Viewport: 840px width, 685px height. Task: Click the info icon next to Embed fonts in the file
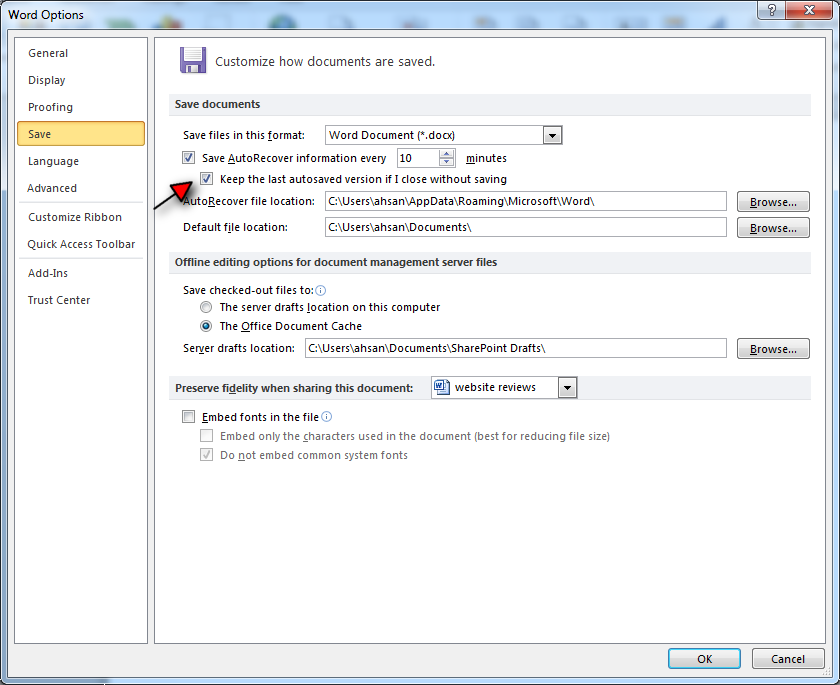click(x=326, y=417)
